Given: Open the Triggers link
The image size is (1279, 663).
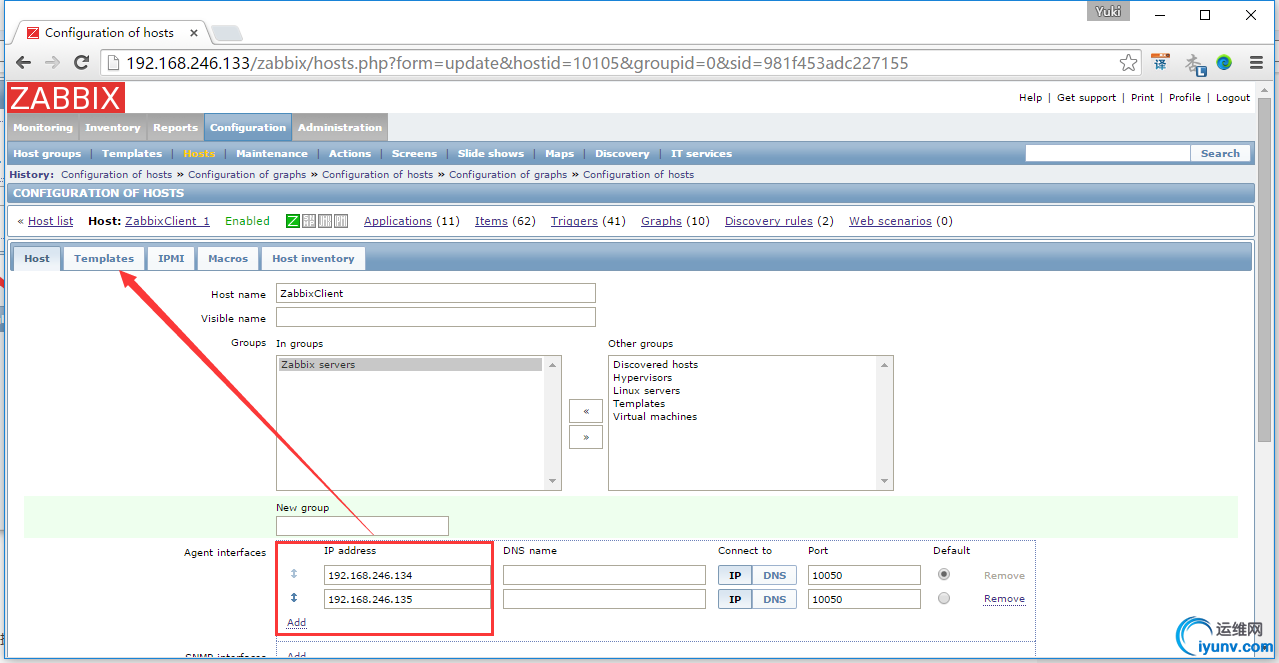Looking at the screenshot, I should [574, 221].
